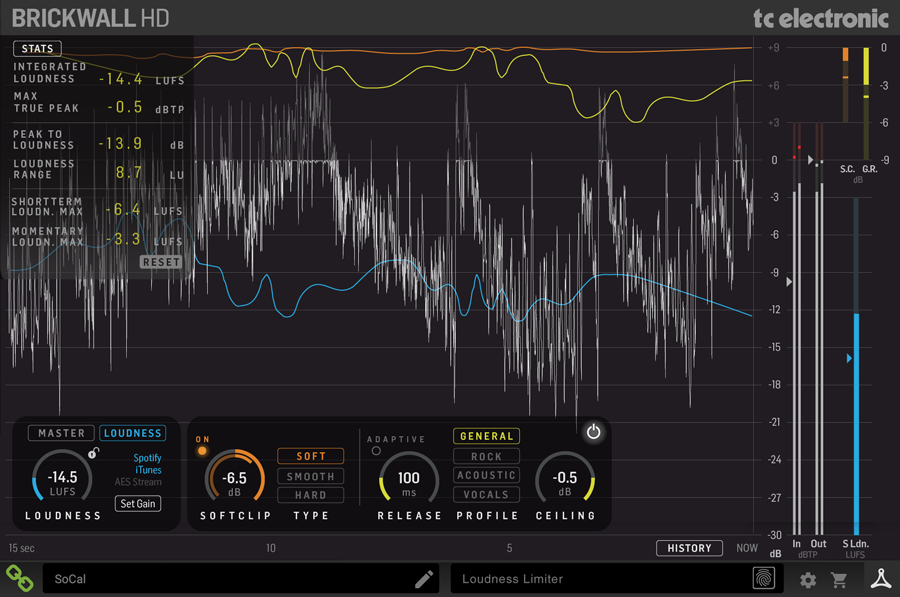Screen dimensions: 900x597
Task: Open the shopping cart store icon
Action: tap(840, 579)
